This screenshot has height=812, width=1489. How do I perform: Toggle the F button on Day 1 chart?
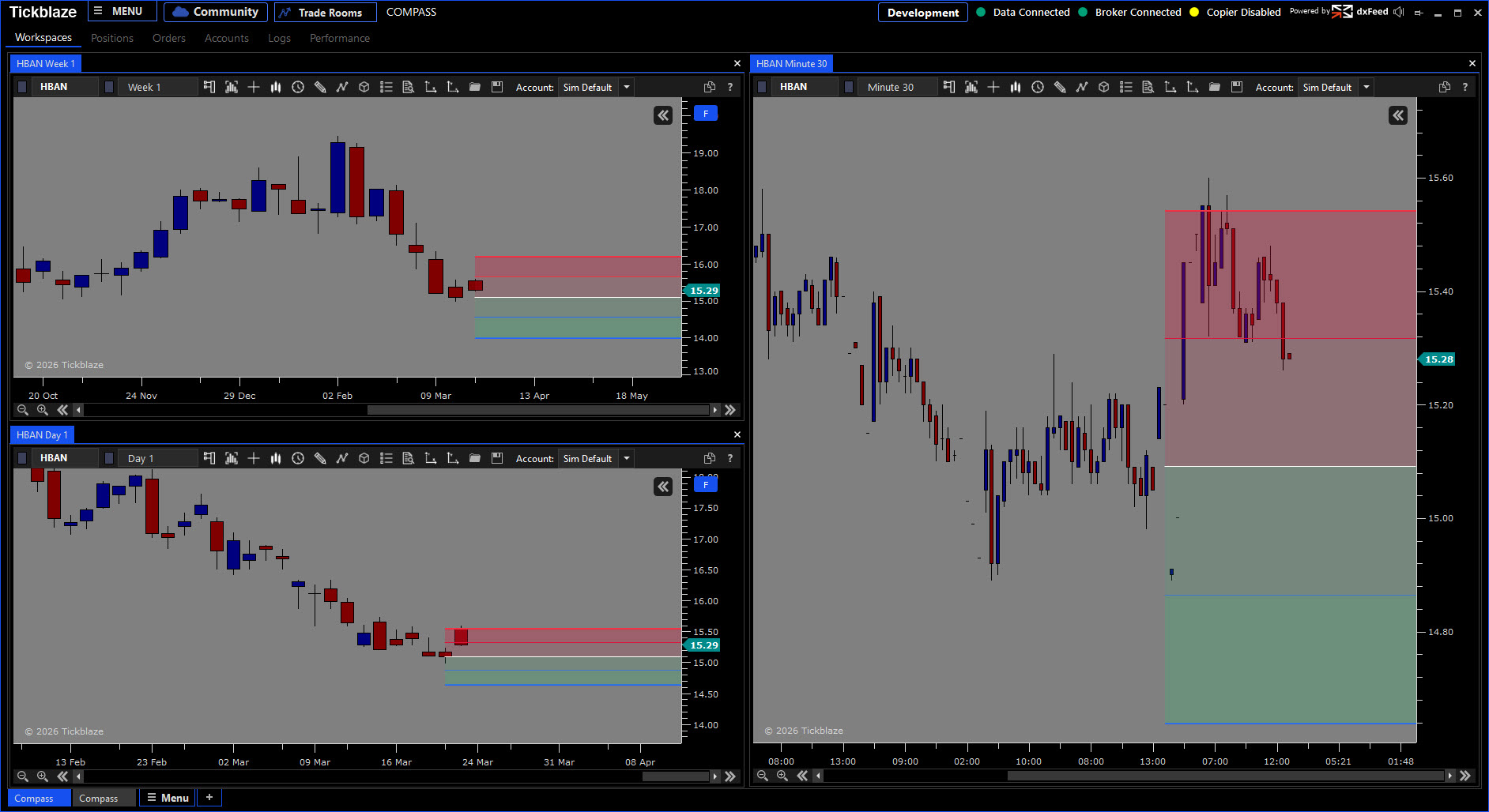tap(705, 485)
